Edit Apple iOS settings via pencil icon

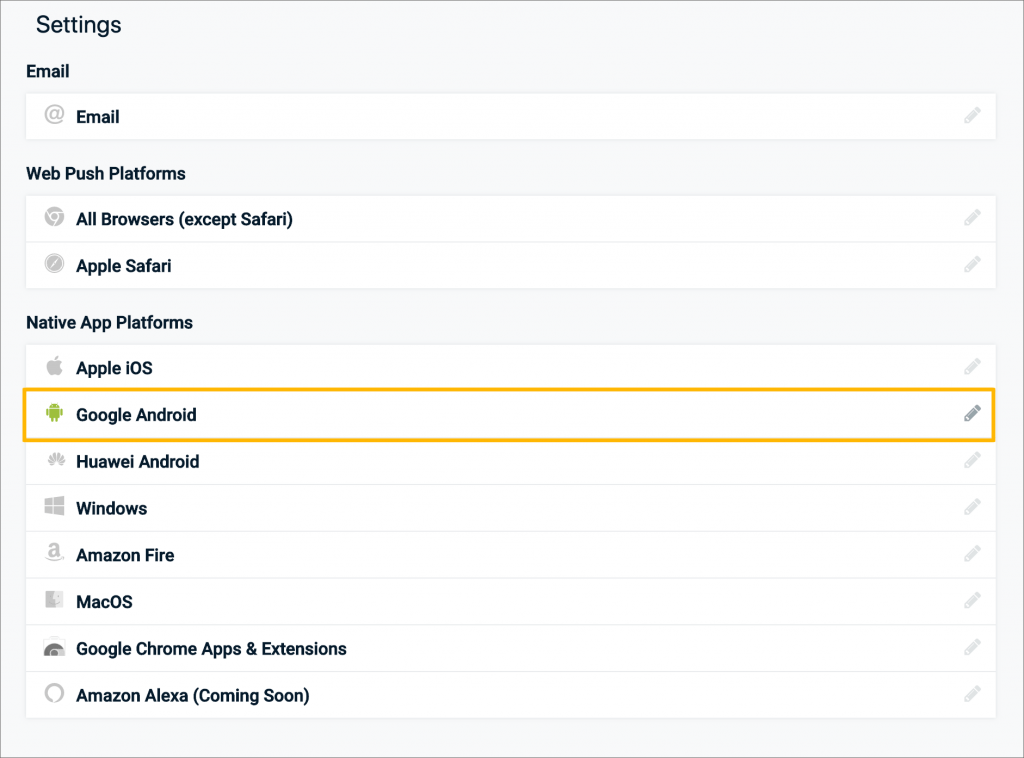coord(972,367)
